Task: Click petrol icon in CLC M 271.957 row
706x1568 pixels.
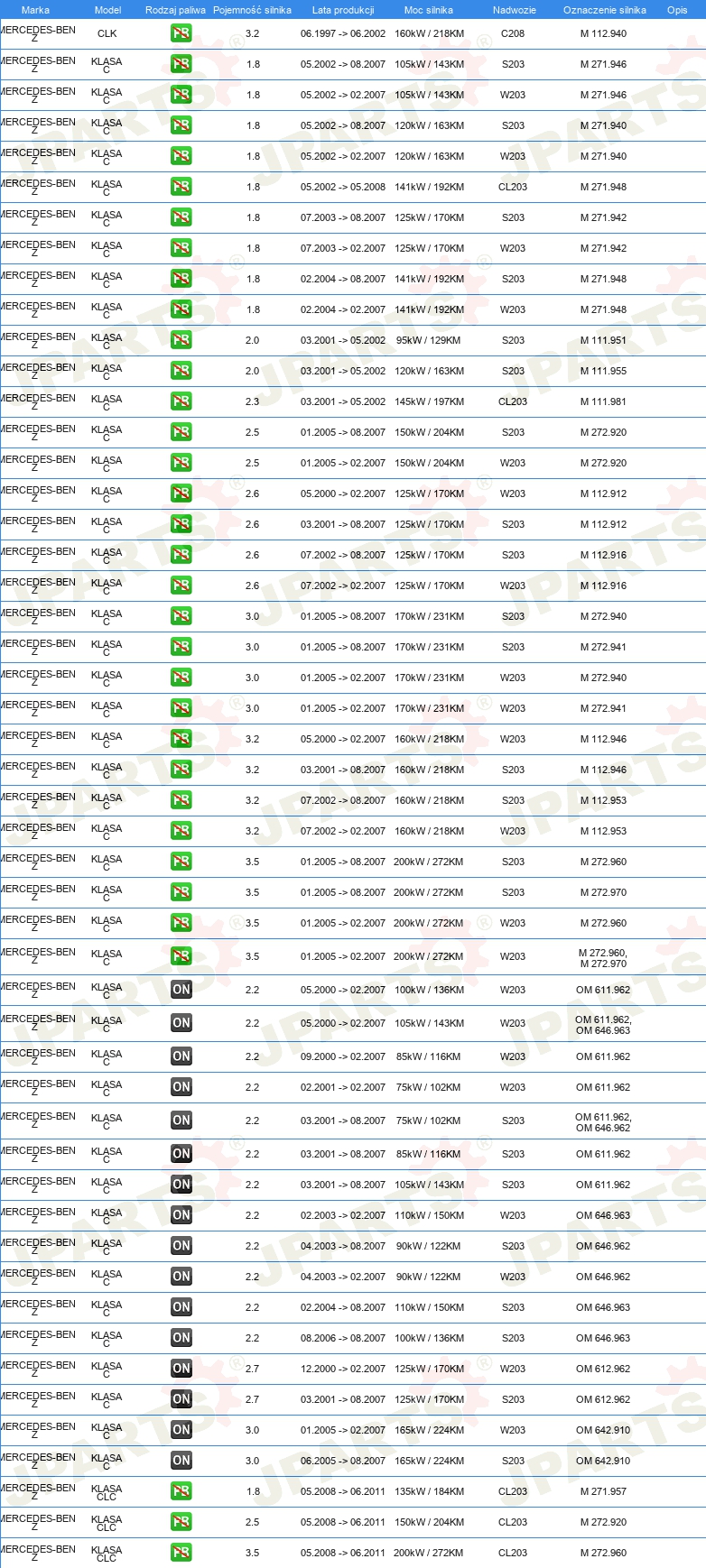Action: tap(181, 1491)
